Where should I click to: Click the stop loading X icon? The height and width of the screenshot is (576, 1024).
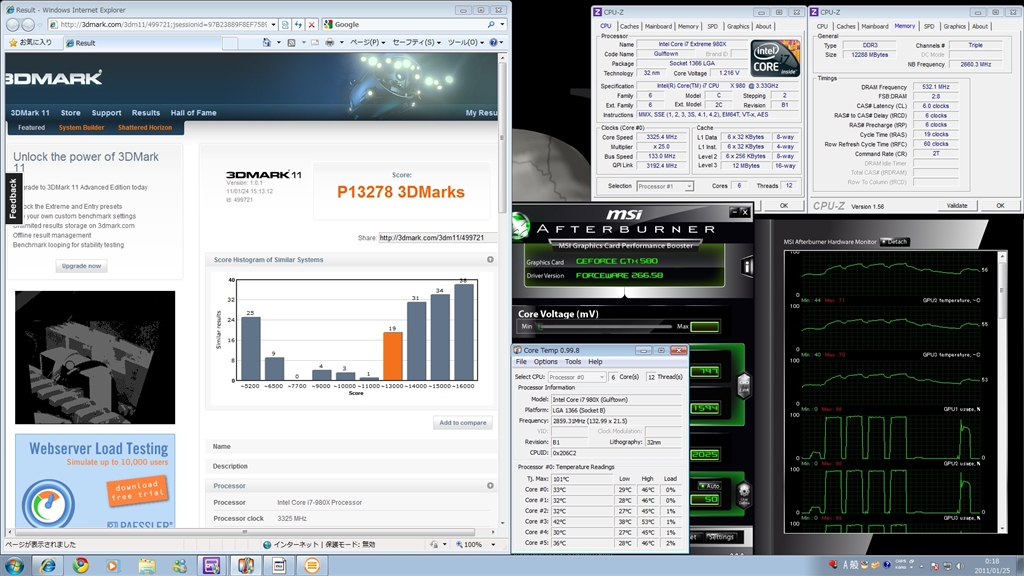(x=312, y=24)
